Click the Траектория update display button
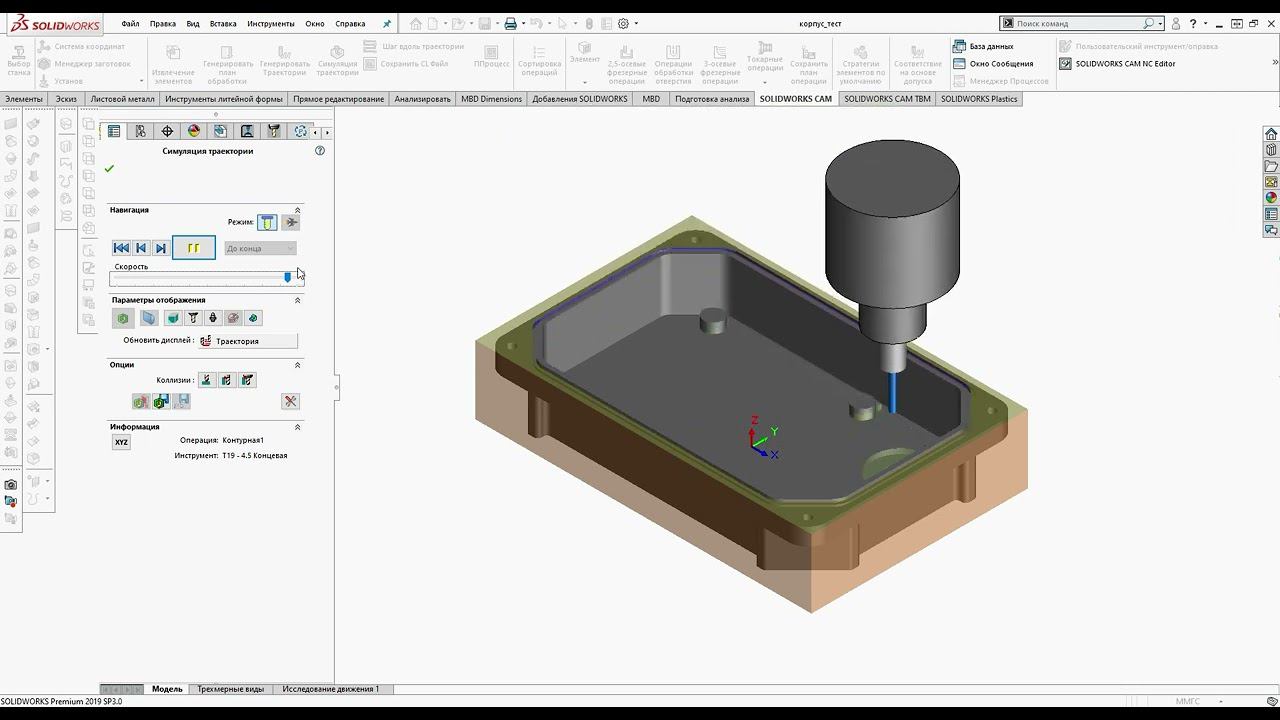This screenshot has height=720, width=1280. pyautogui.click(x=247, y=341)
